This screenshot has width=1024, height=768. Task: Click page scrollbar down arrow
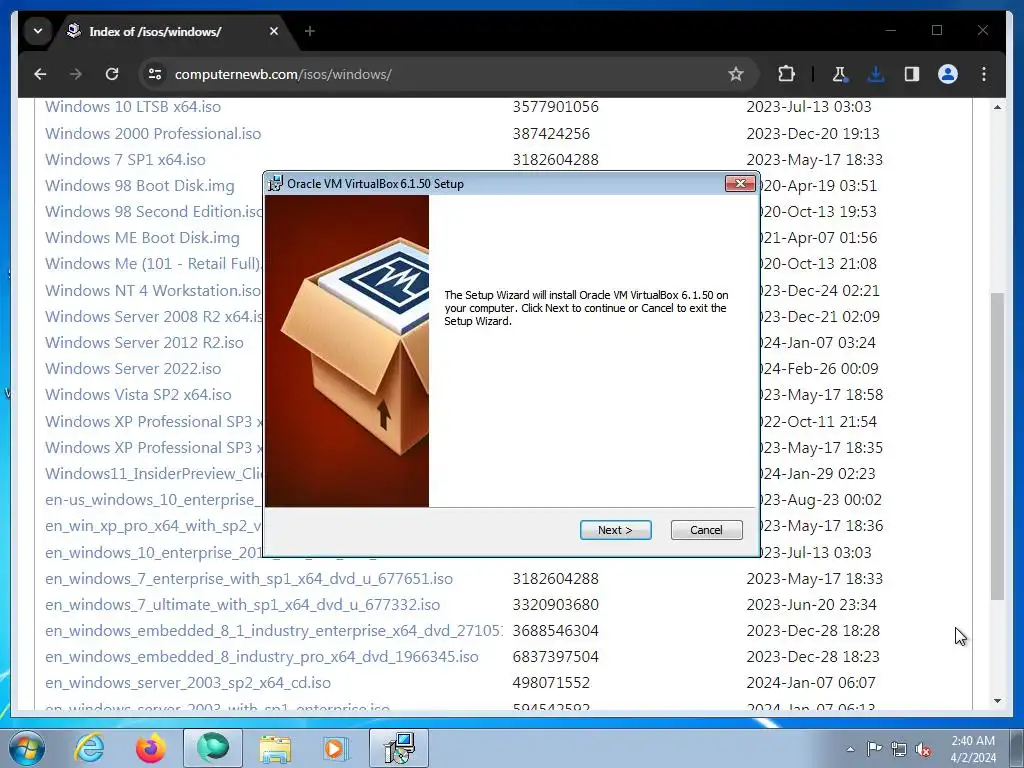[997, 701]
